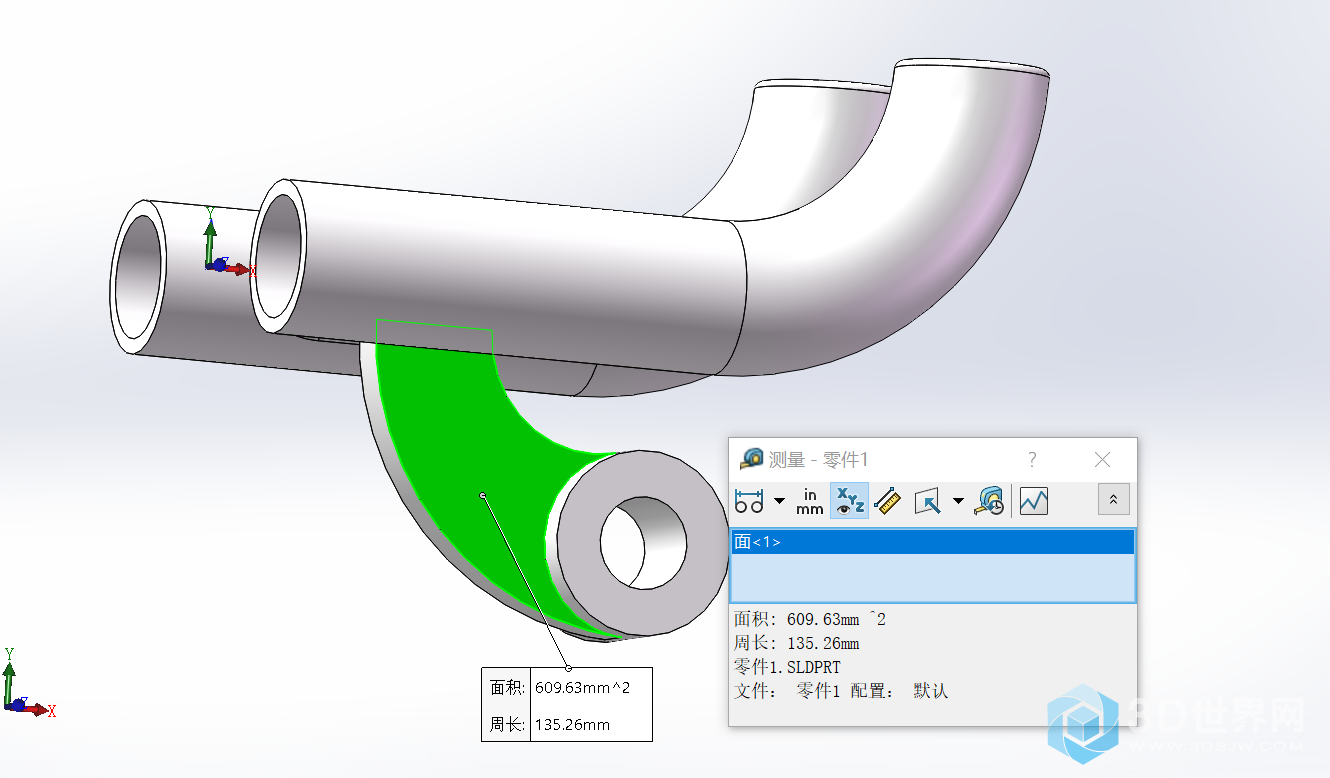This screenshot has width=1330, height=778.
Task: Click the 面积: 609.63mm ^2 result line
Action: [x=810, y=619]
